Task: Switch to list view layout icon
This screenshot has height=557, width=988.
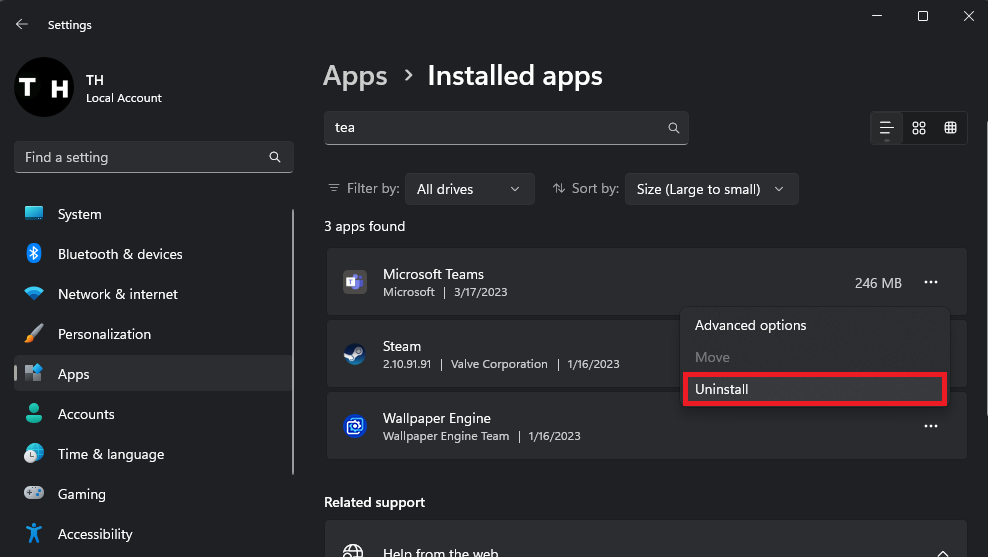Action: click(x=886, y=128)
